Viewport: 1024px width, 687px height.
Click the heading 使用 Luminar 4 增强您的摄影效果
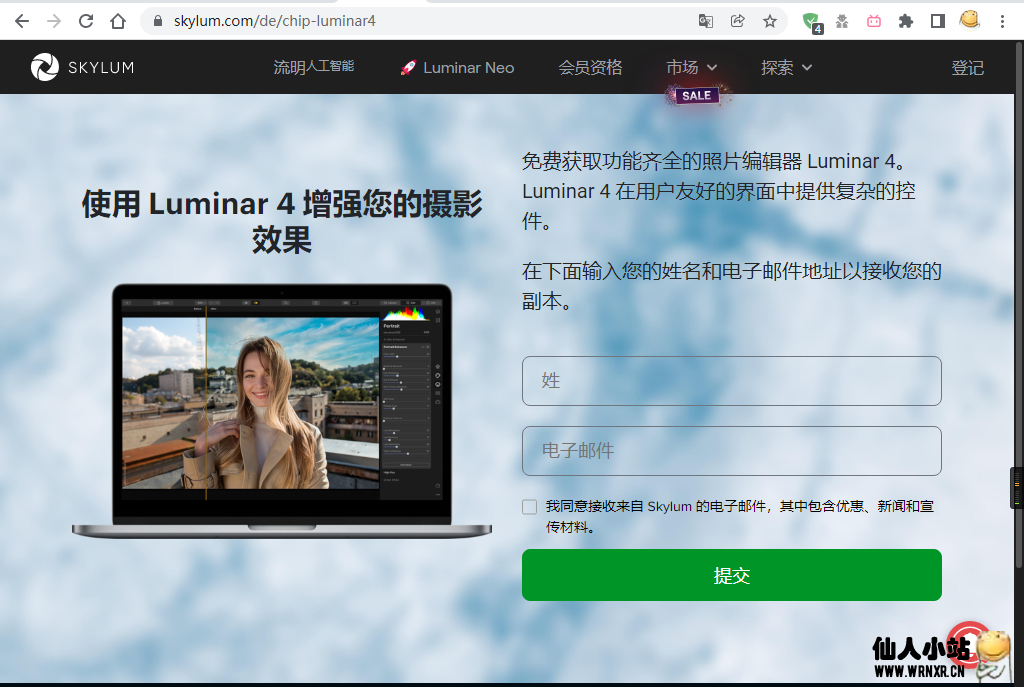(281, 221)
